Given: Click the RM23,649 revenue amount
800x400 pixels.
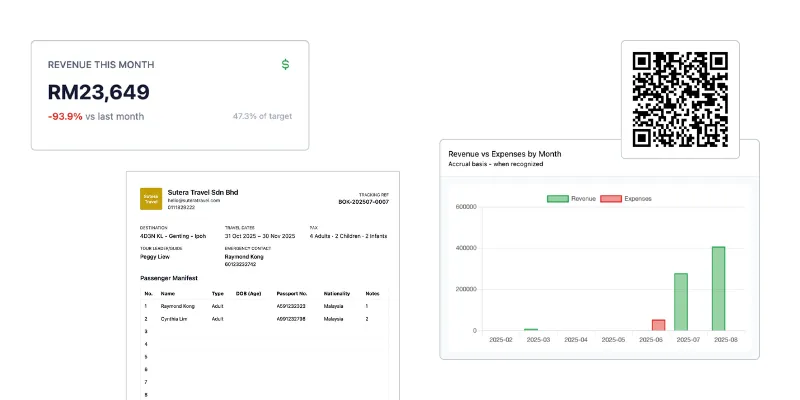Looking at the screenshot, I should pyautogui.click(x=99, y=93).
